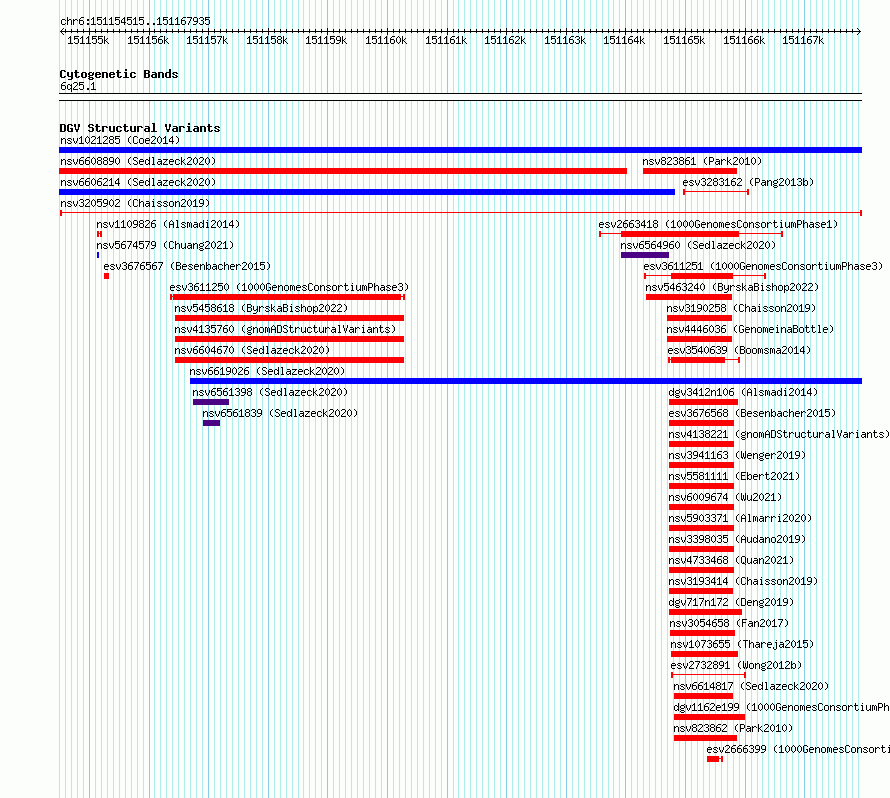Click the purple bar under nsv6561398

(211, 402)
